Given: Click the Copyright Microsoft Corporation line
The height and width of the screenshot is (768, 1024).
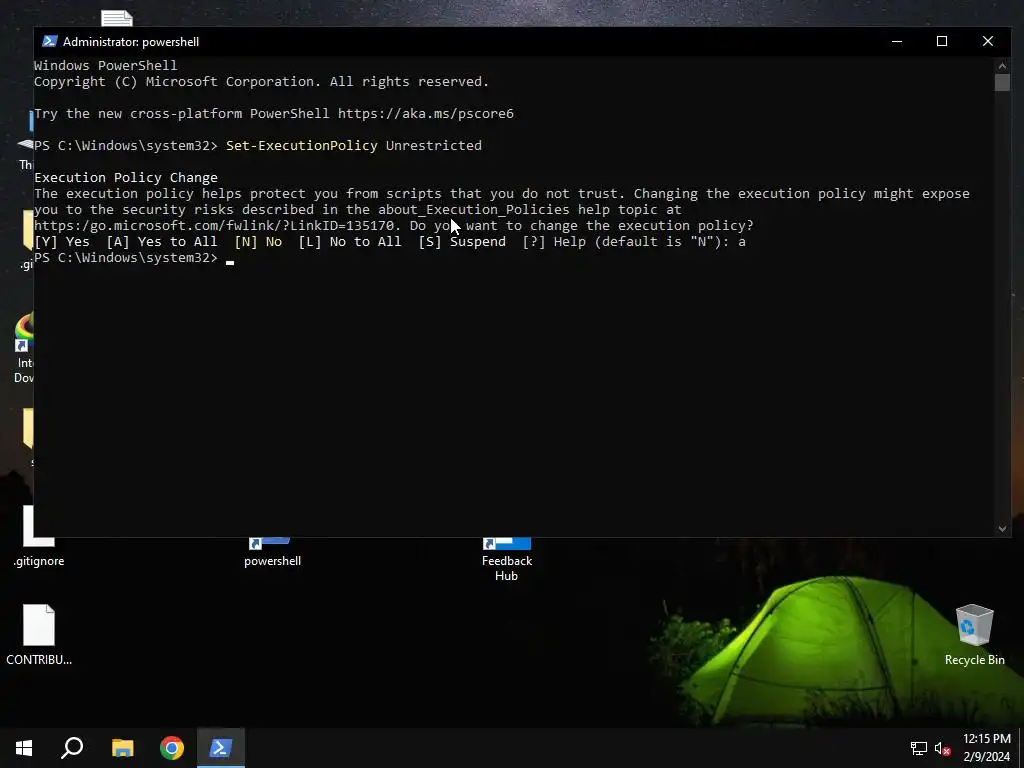Looking at the screenshot, I should point(261,82).
